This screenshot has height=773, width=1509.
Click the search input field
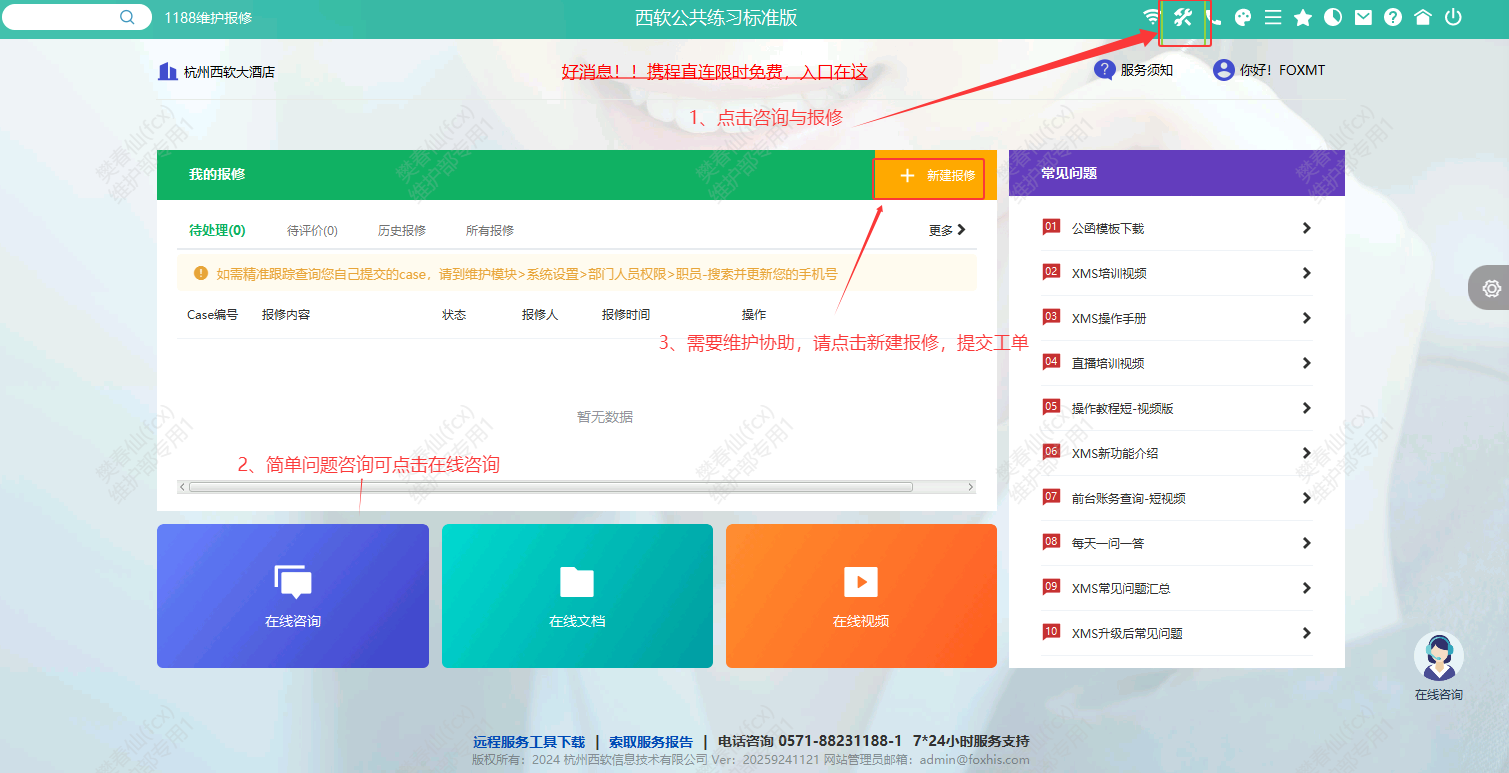pyautogui.click(x=65, y=17)
